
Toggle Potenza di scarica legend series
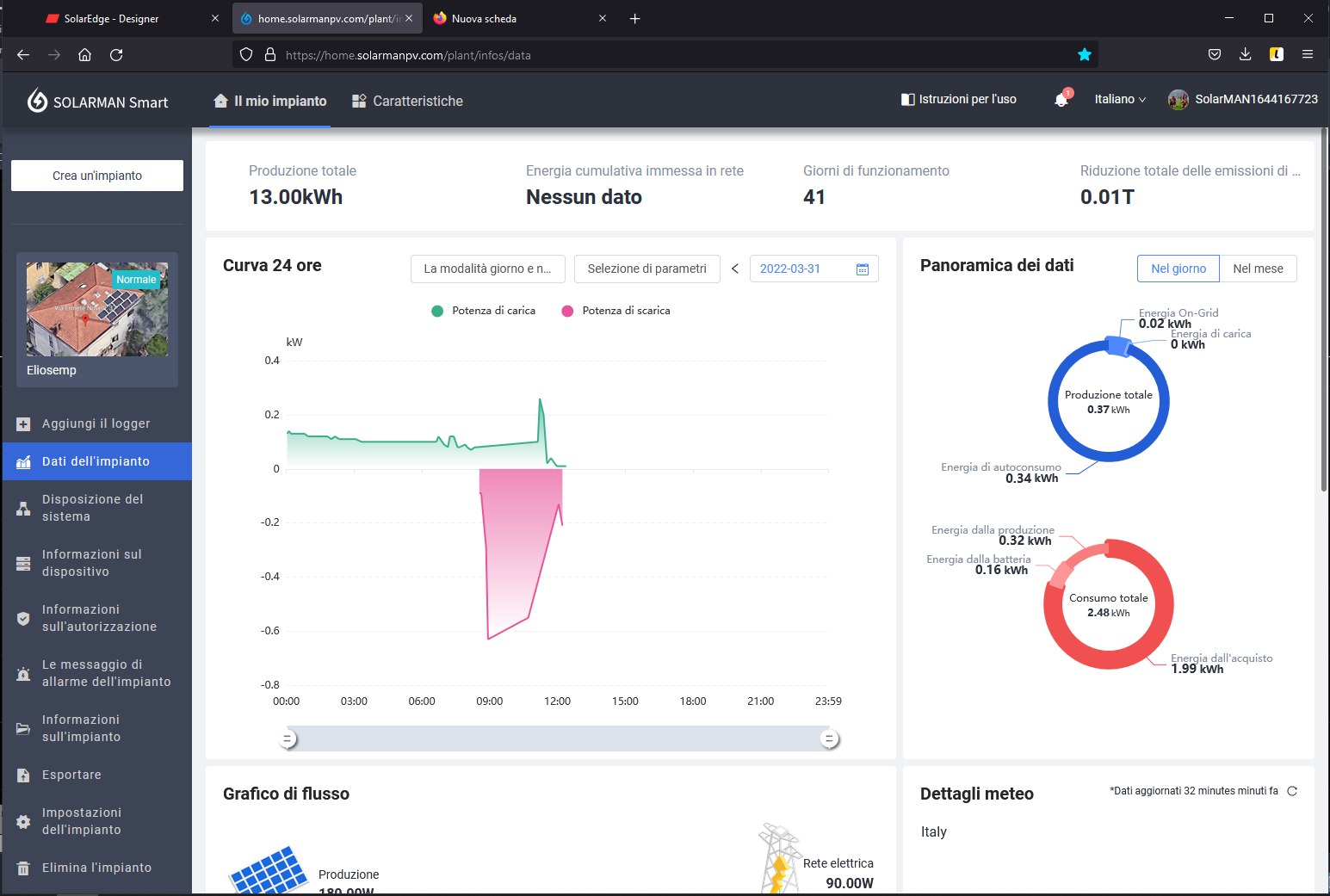click(x=616, y=311)
